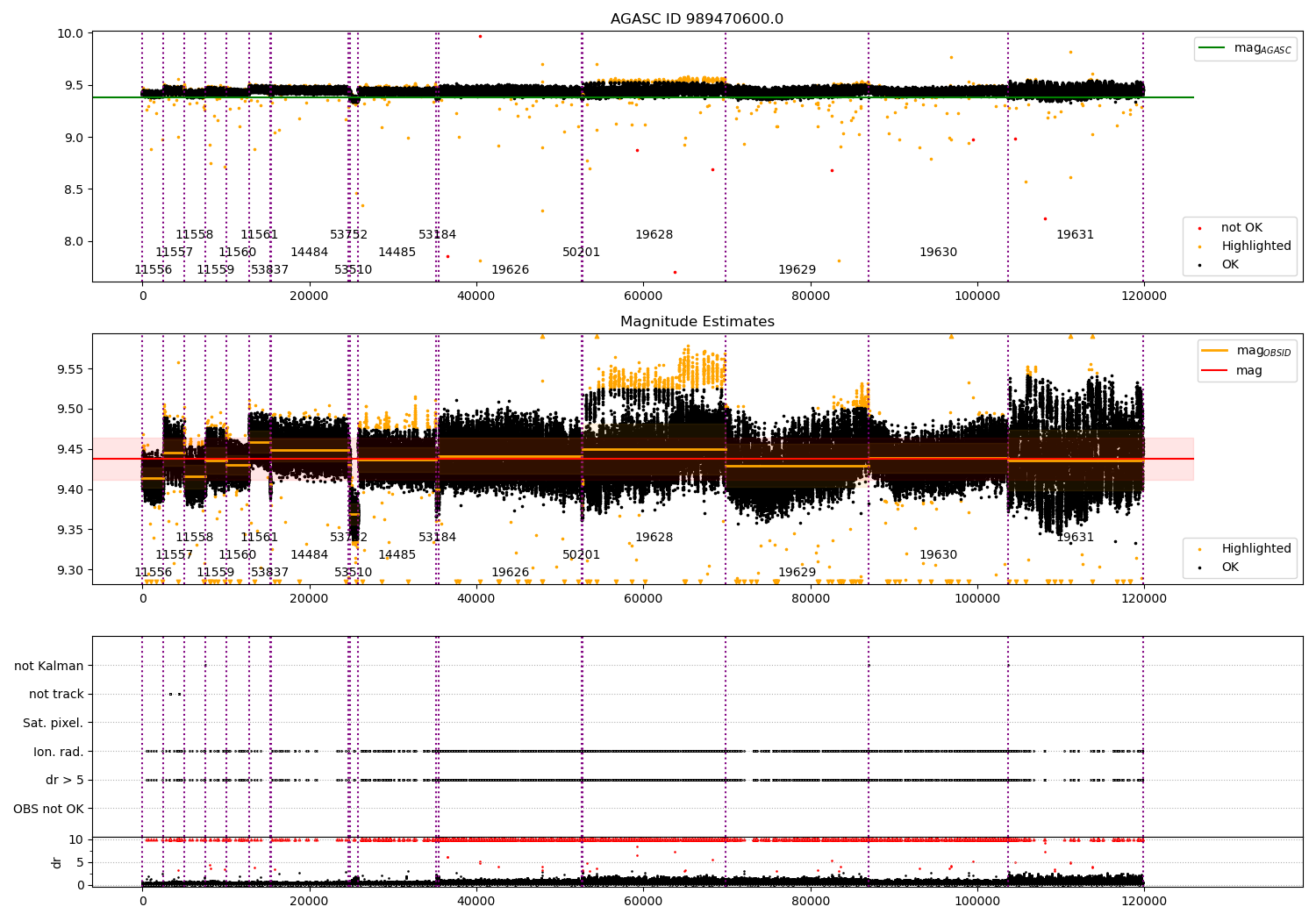This screenshot has height=921, width=1316.
Task: Click y-axis tick 8.5 in top plot
Action: [x=75, y=189]
